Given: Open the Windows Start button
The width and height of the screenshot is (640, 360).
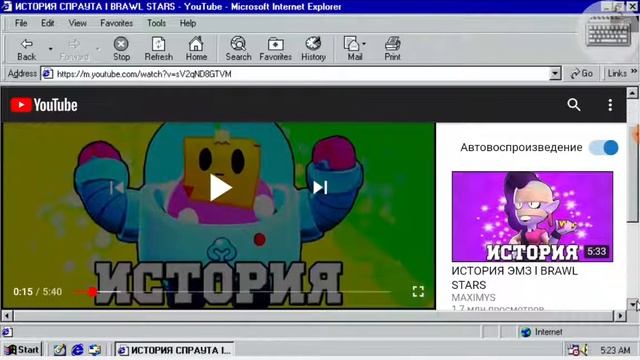Looking at the screenshot, I should [22, 350].
